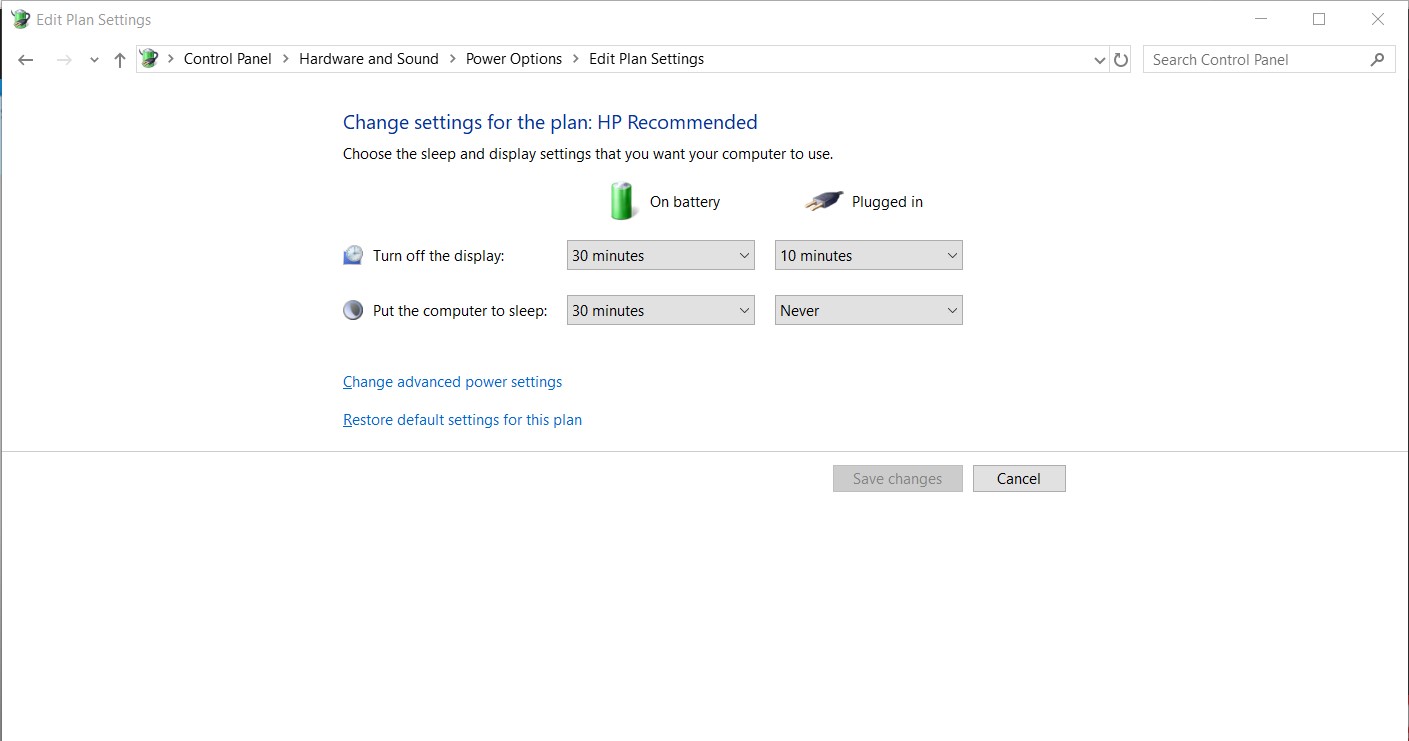1409x741 pixels.
Task: Open Change advanced power settings
Action: click(452, 382)
